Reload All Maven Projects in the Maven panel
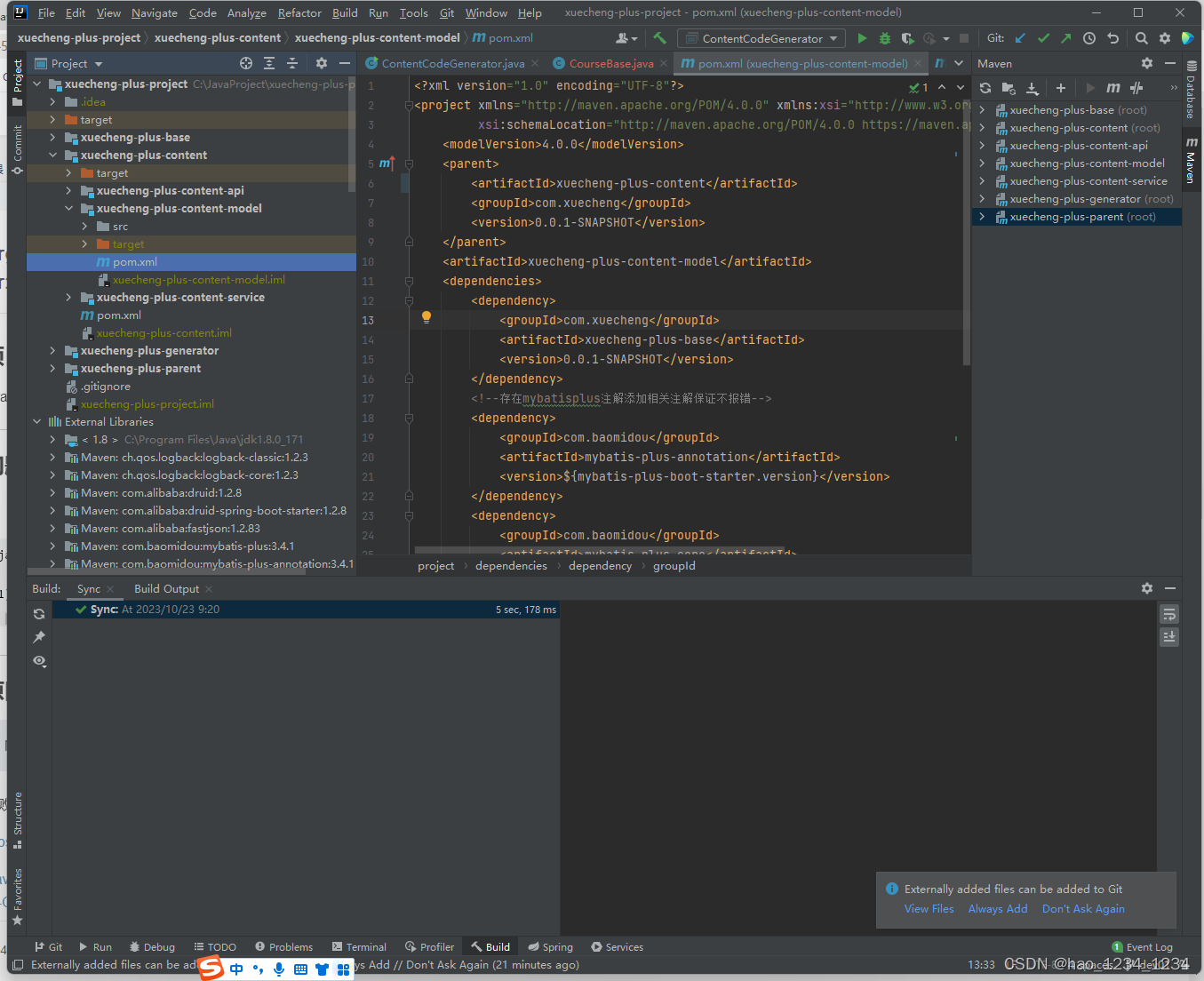This screenshot has height=981, width=1204. point(985,88)
